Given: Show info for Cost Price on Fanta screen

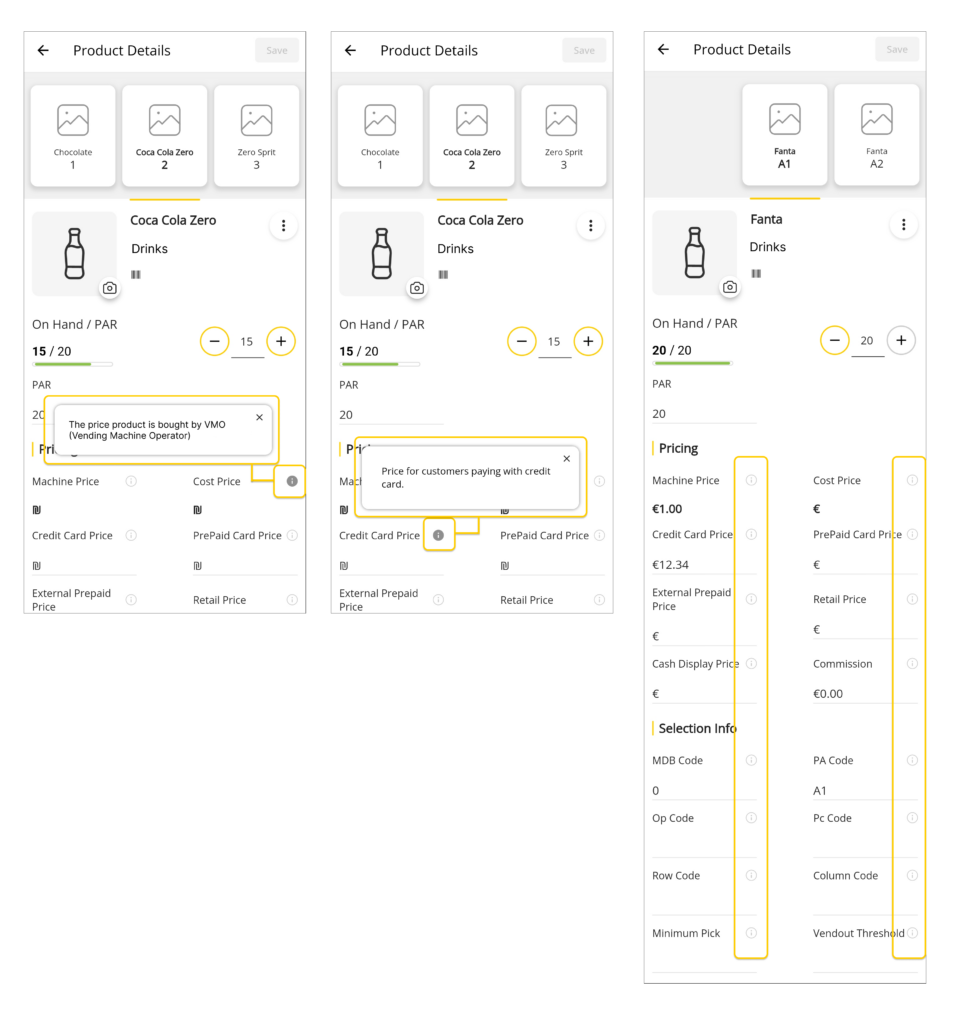Looking at the screenshot, I should (913, 480).
